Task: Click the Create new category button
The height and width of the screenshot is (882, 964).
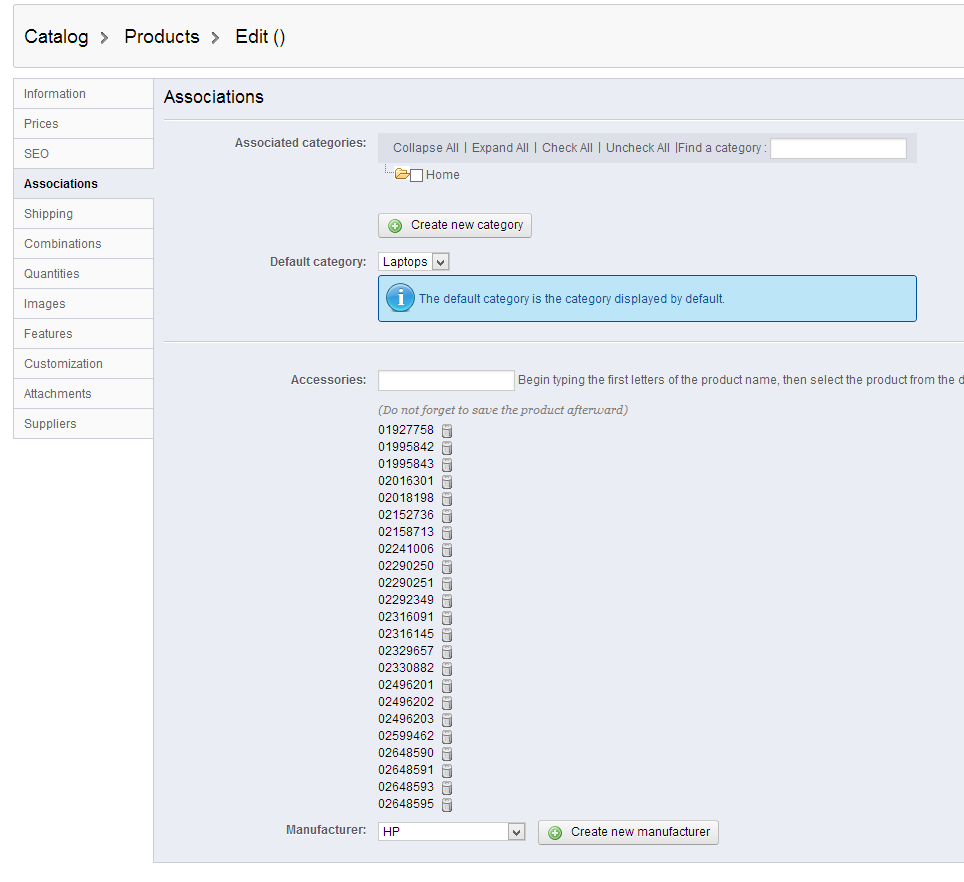Action: click(455, 225)
